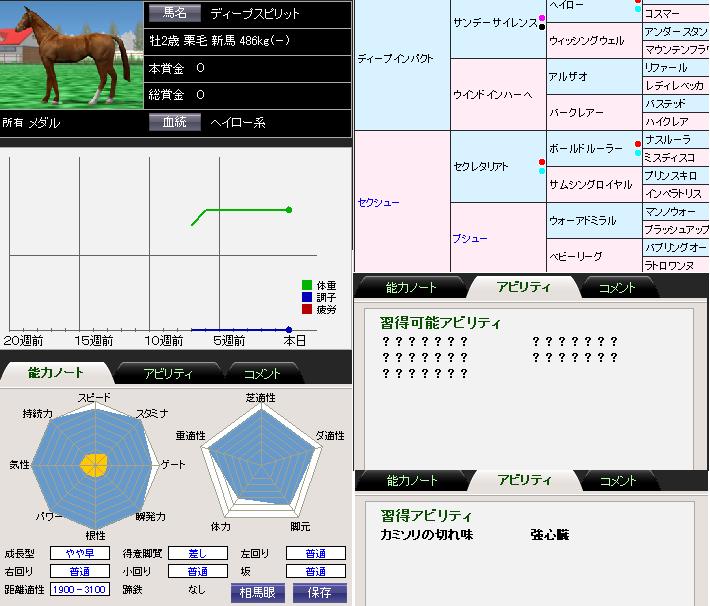
Task: Click the 得意脚質 field showing 差し
Action: pos(198,553)
